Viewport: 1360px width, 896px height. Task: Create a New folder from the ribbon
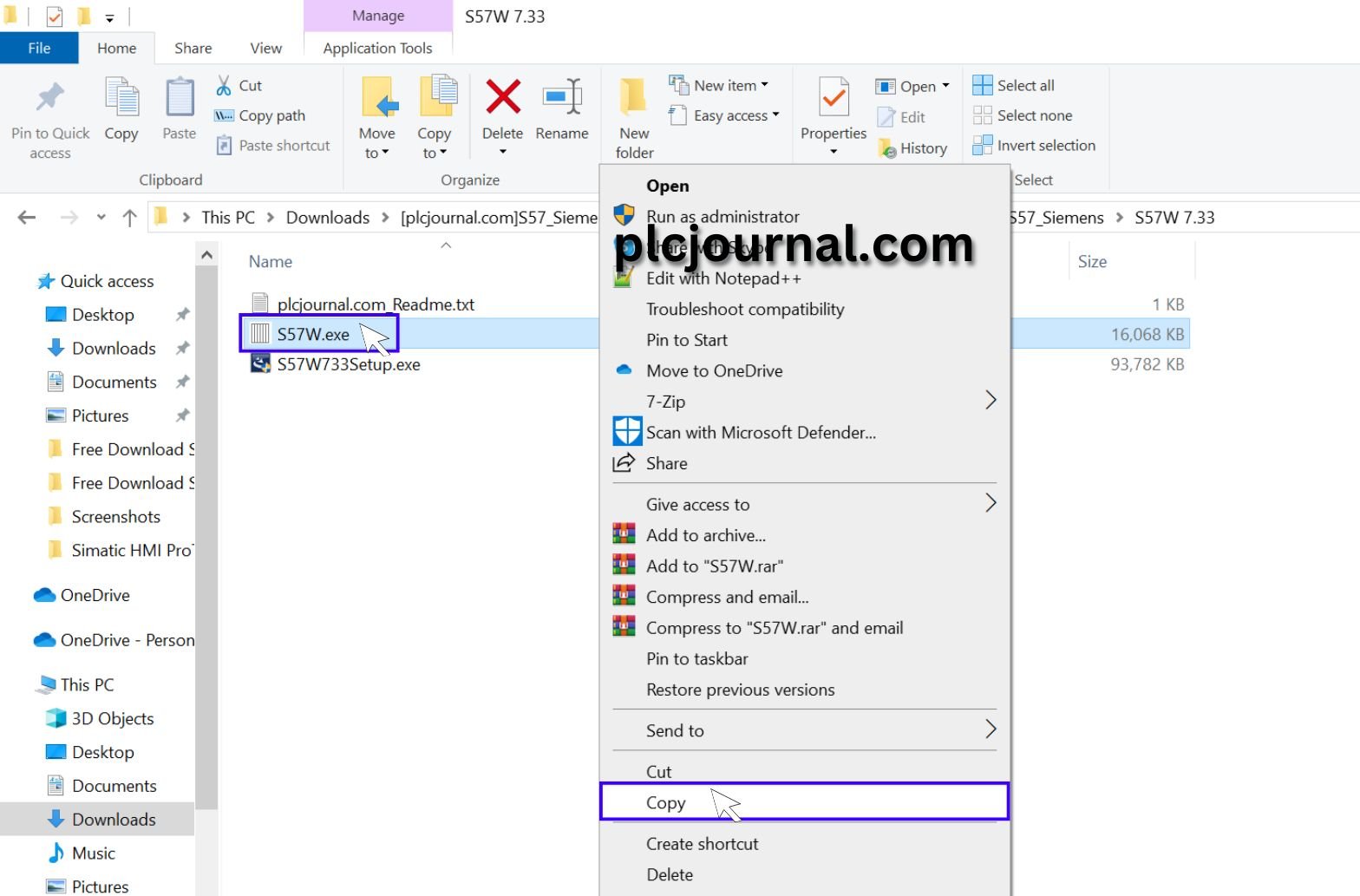tap(634, 118)
